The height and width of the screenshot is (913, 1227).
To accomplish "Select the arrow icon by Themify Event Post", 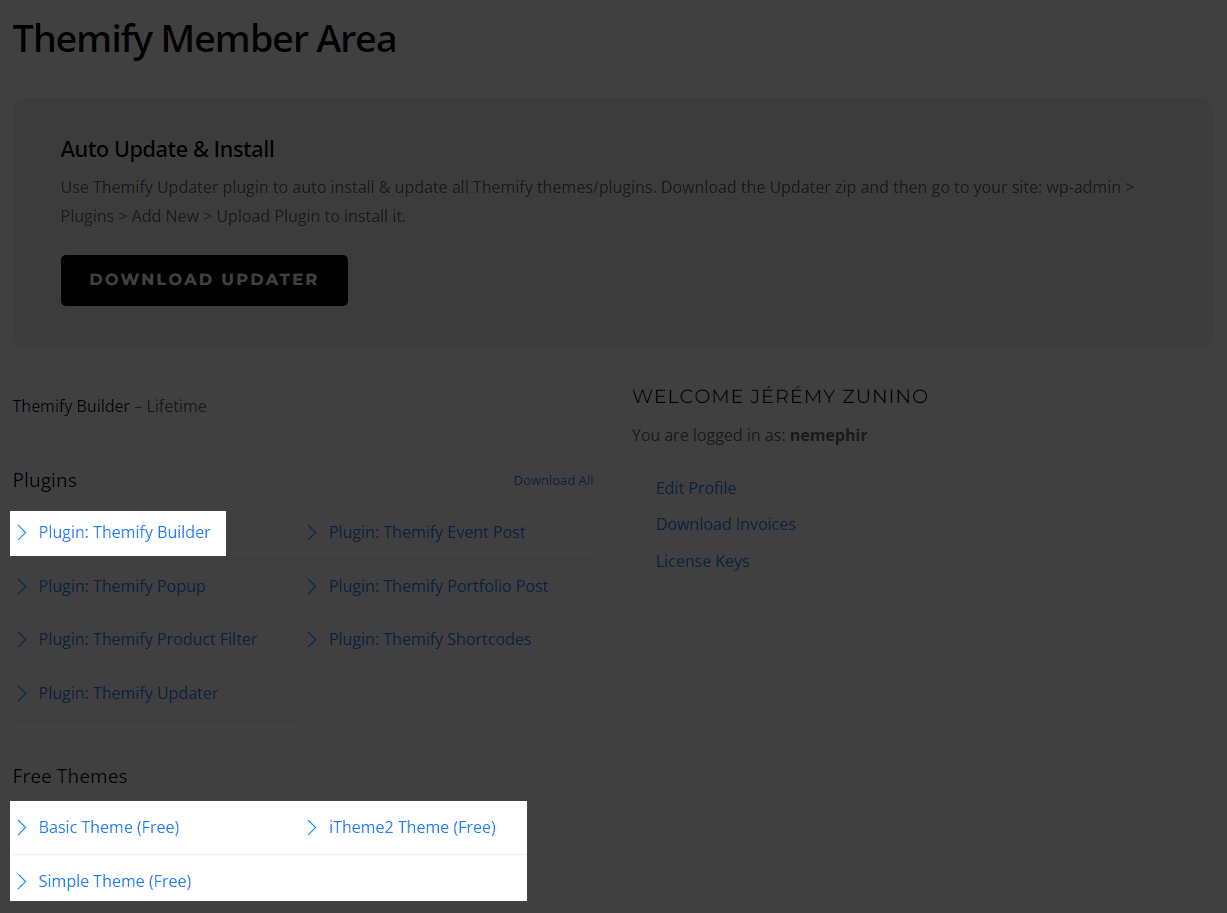I will coord(312,532).
